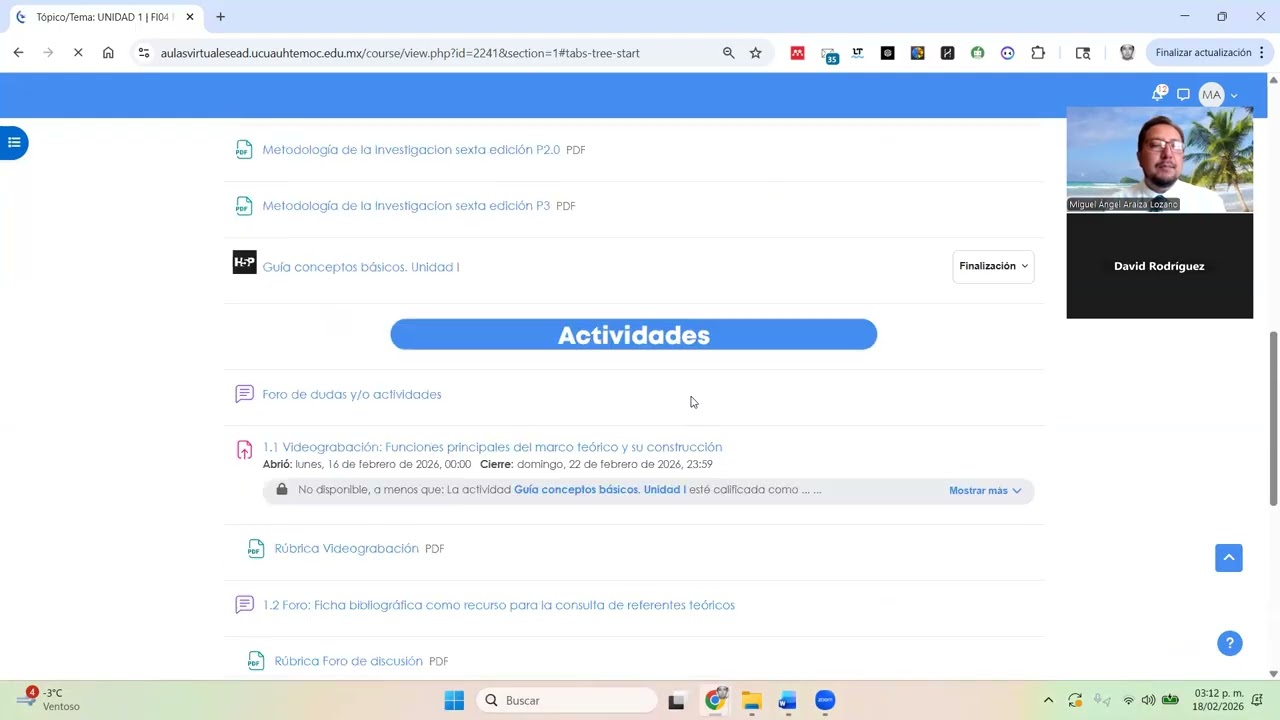Click the site information icon in address bar
The height and width of the screenshot is (720, 1280).
click(144, 53)
